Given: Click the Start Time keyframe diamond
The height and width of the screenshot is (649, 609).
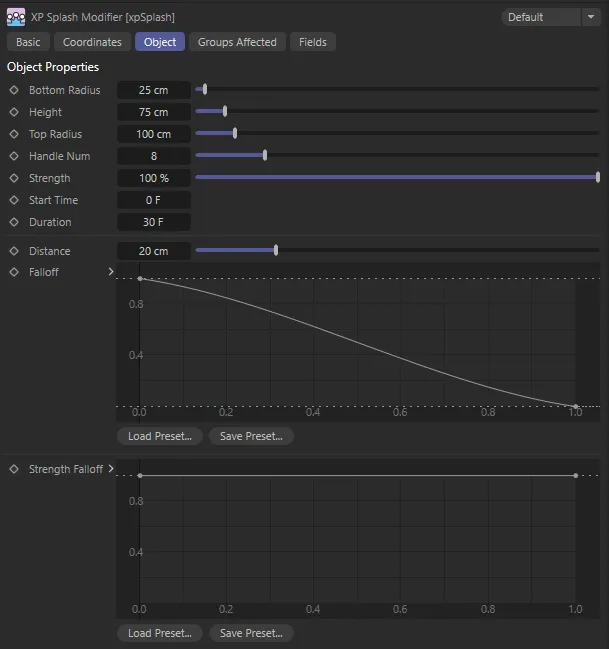Looking at the screenshot, I should coord(14,200).
